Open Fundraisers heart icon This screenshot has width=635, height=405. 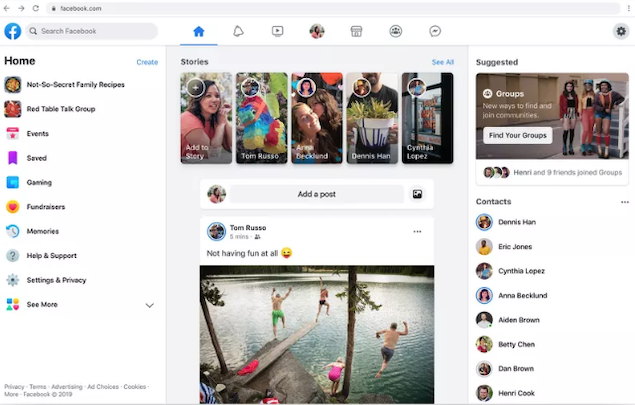[x=13, y=207]
